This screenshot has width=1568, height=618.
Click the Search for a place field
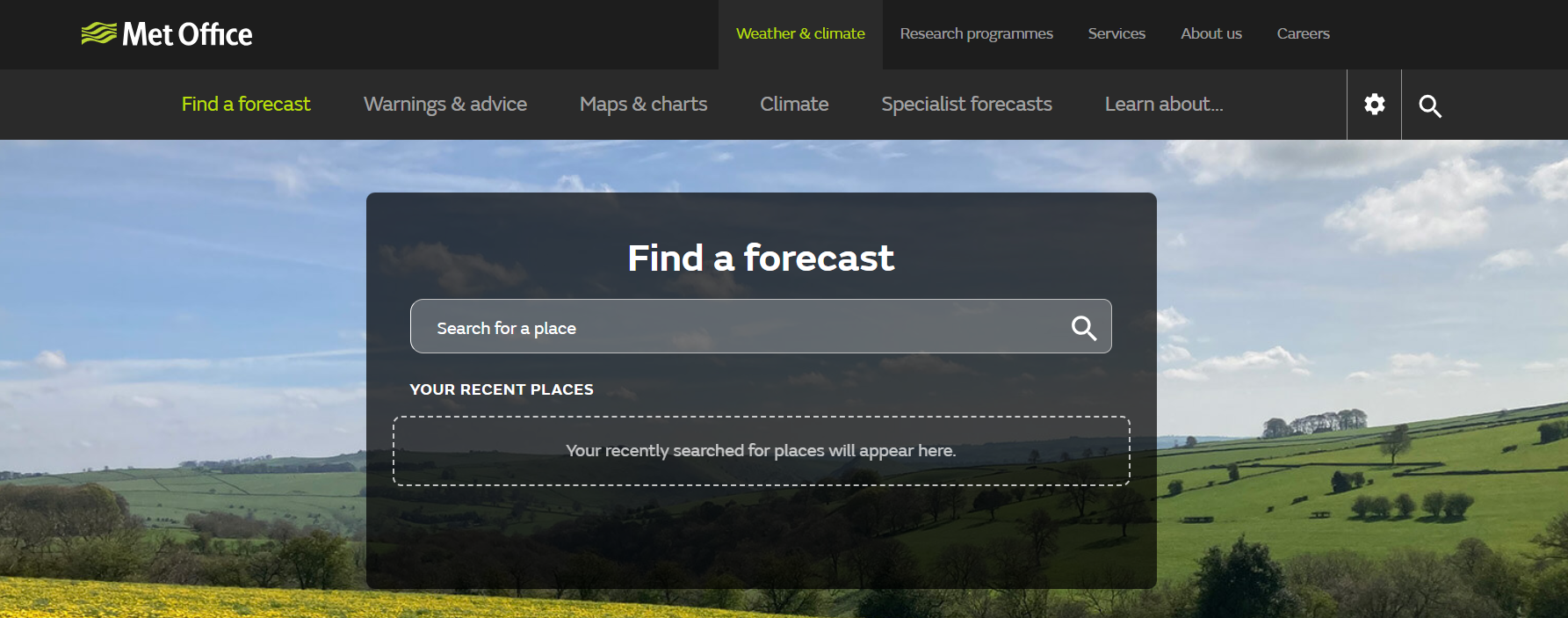(761, 326)
